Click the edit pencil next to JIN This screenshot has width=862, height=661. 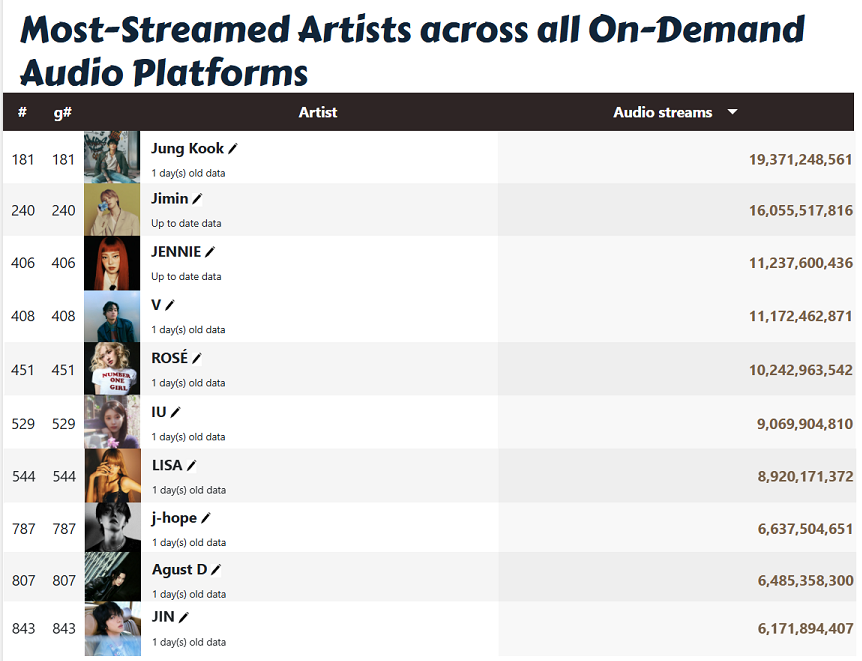(x=184, y=617)
